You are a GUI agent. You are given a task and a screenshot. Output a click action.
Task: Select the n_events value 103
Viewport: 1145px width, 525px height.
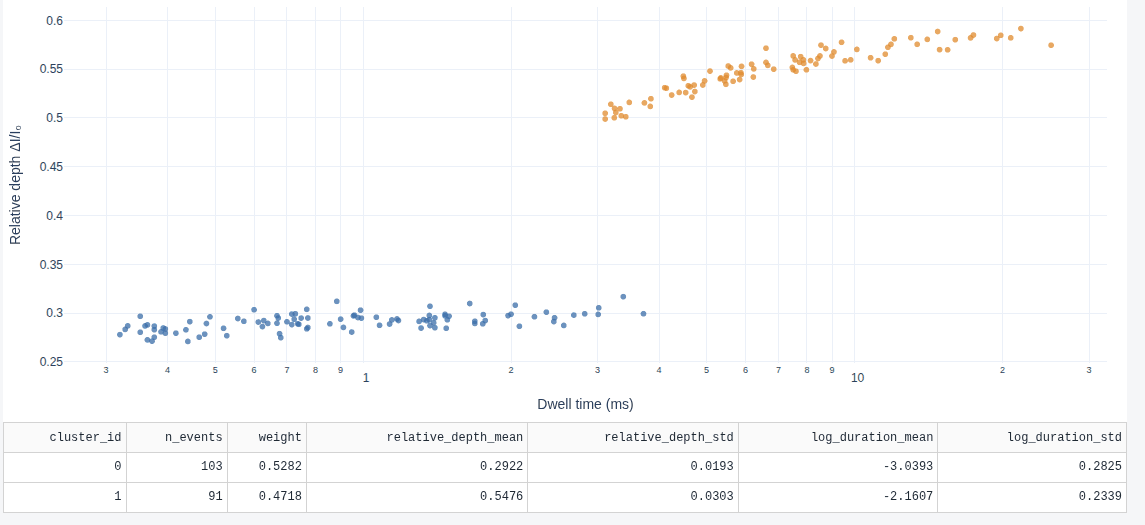coord(177,467)
